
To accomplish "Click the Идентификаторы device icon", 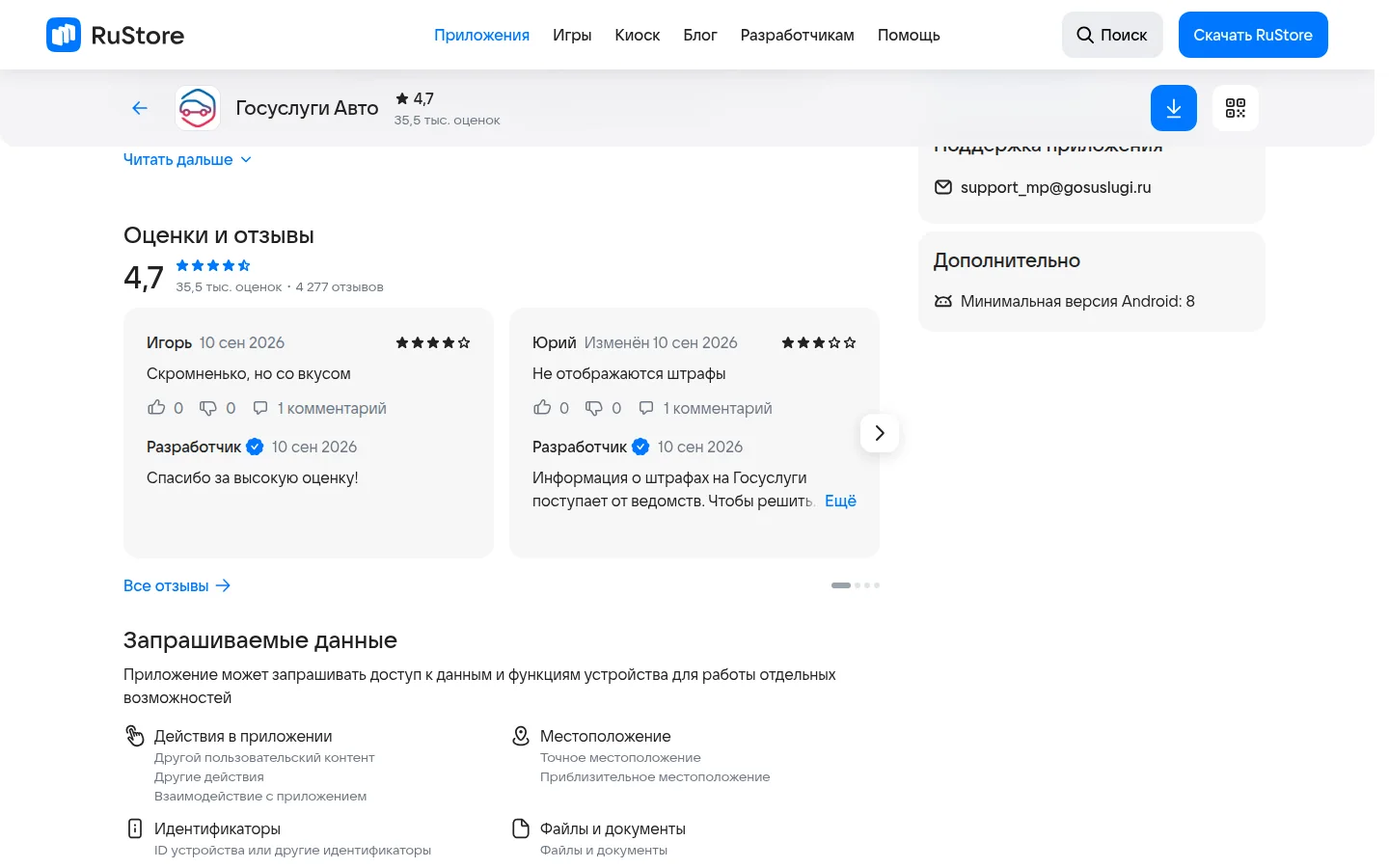I will 135,828.
